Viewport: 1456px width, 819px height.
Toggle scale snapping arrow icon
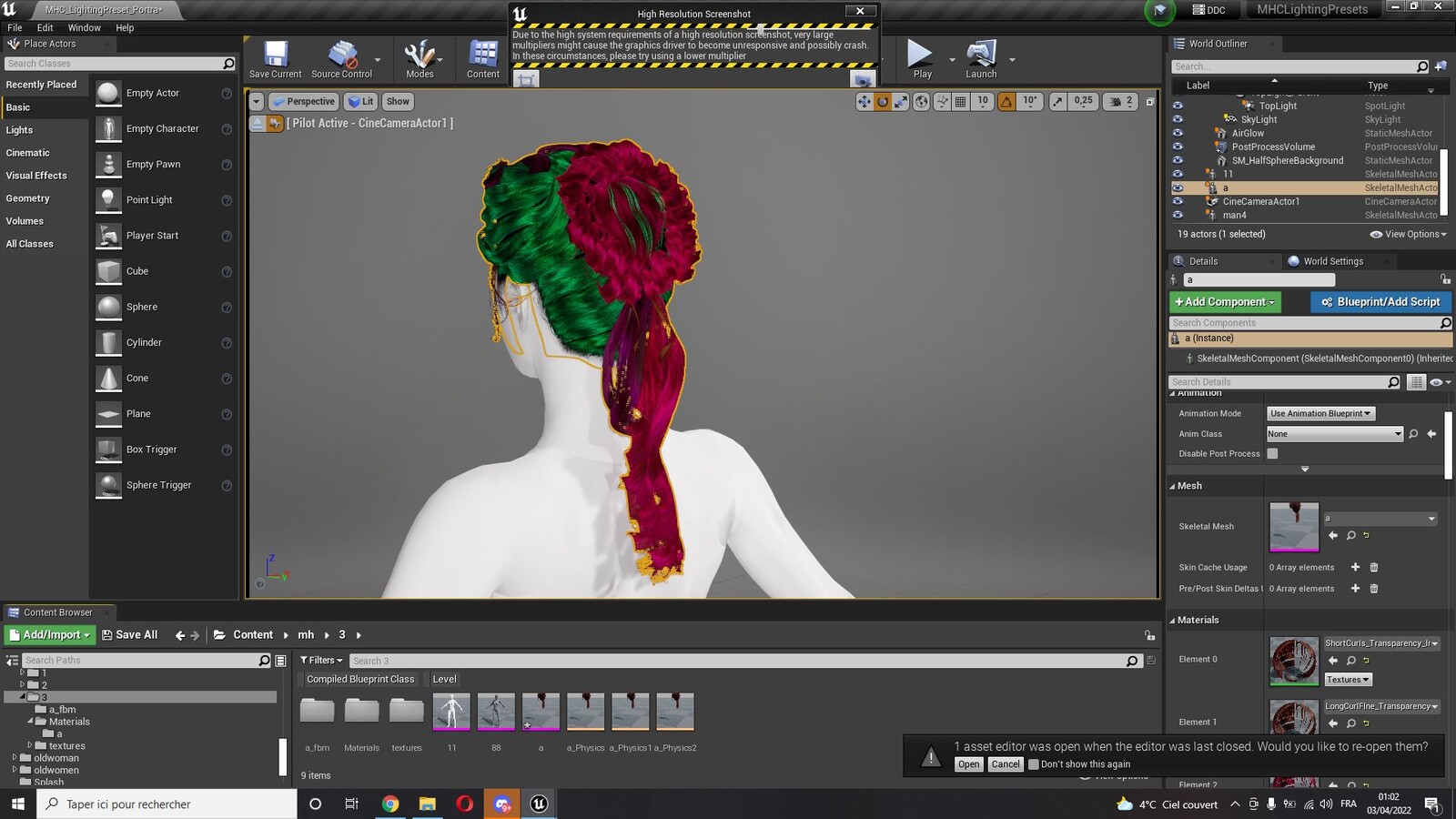click(x=1057, y=102)
